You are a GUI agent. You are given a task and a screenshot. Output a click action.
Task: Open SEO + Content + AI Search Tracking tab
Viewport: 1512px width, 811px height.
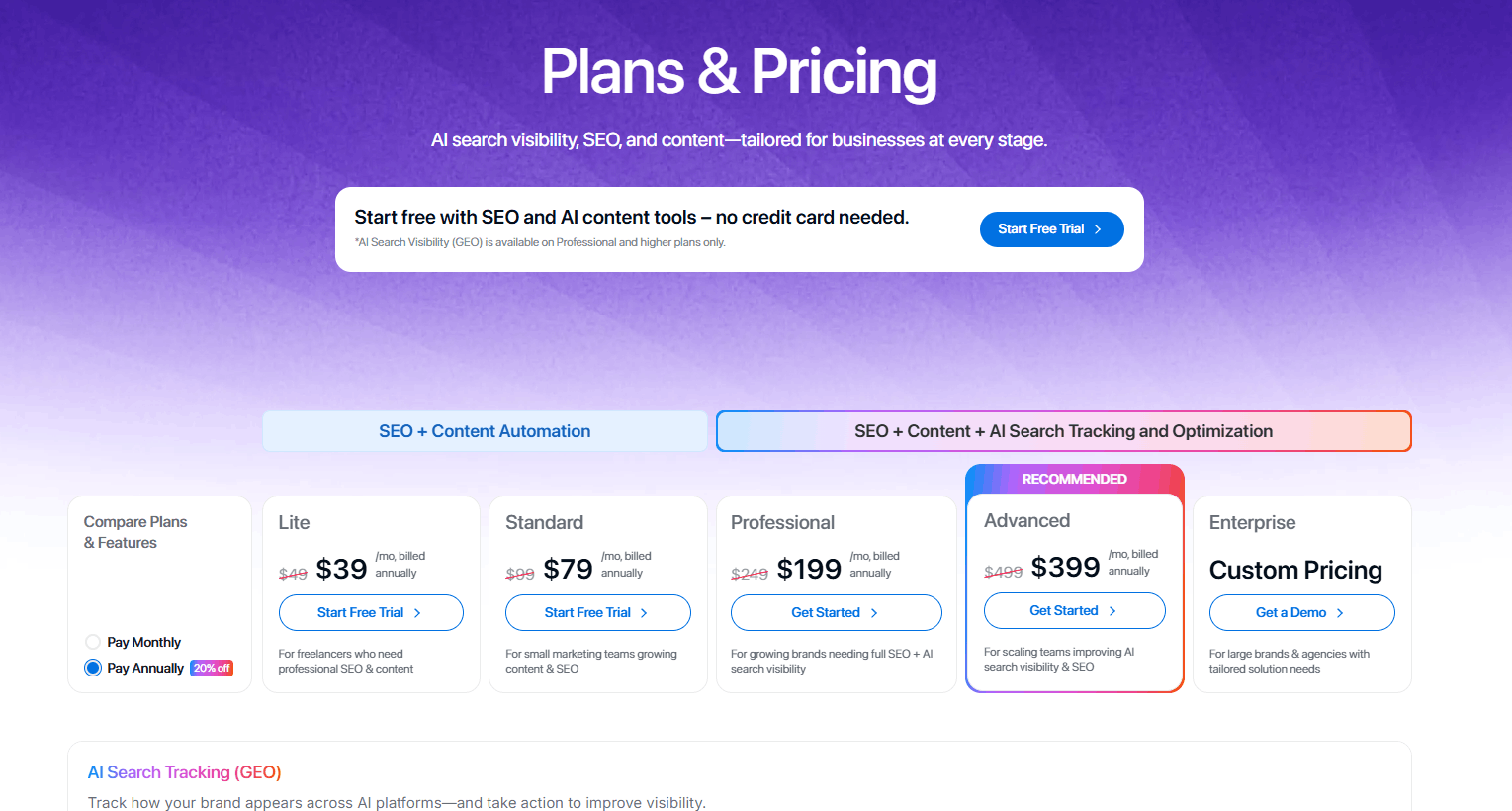click(1063, 431)
